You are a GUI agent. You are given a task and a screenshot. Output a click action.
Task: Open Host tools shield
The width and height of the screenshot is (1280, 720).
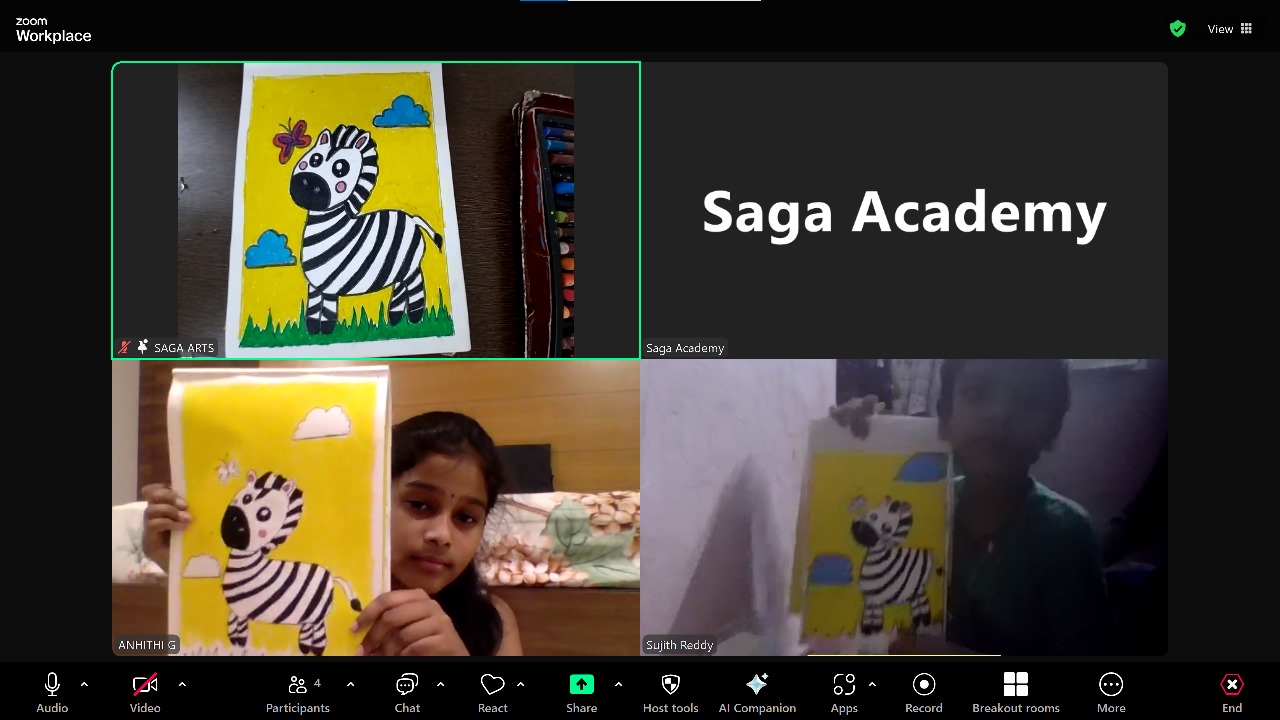click(671, 693)
